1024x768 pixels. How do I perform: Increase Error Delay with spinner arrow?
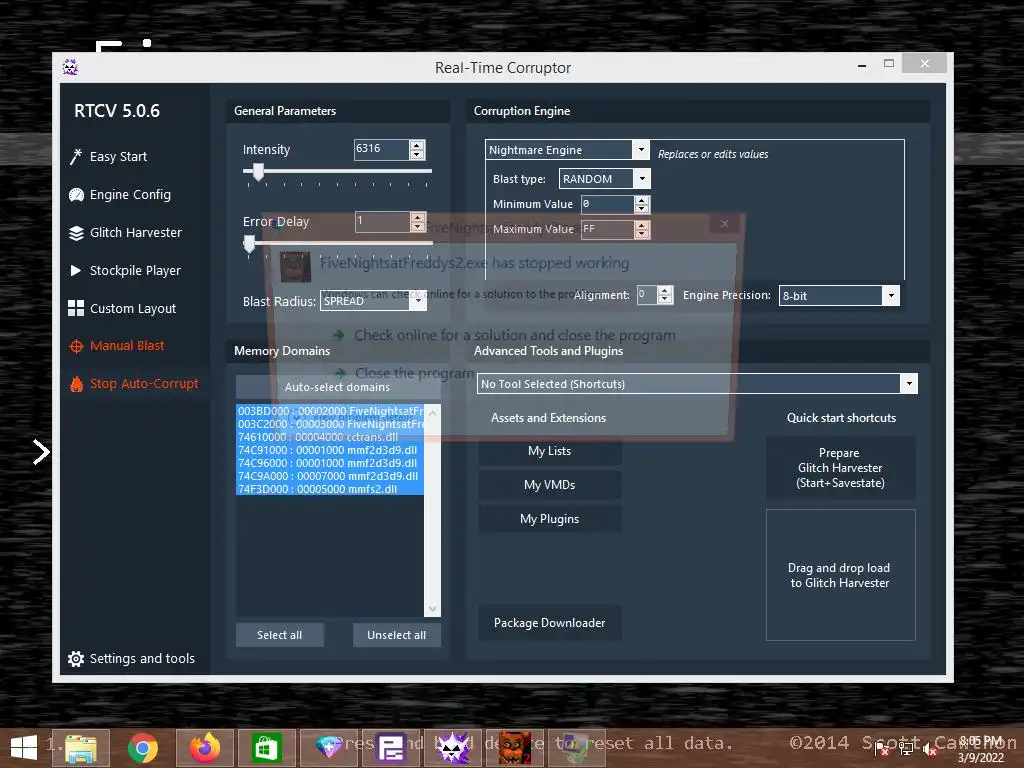418,217
